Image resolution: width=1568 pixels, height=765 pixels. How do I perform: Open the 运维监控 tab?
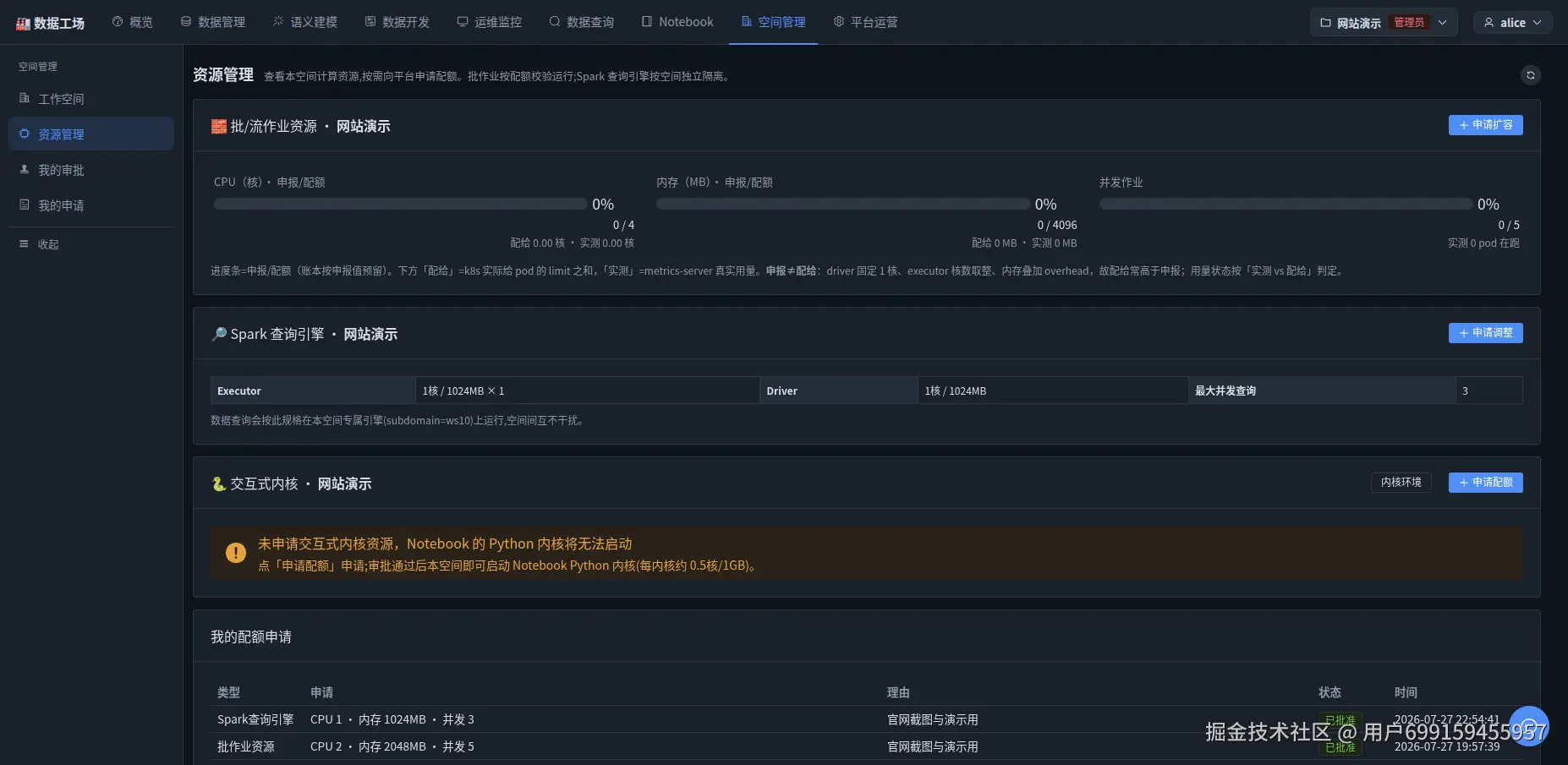coord(490,22)
